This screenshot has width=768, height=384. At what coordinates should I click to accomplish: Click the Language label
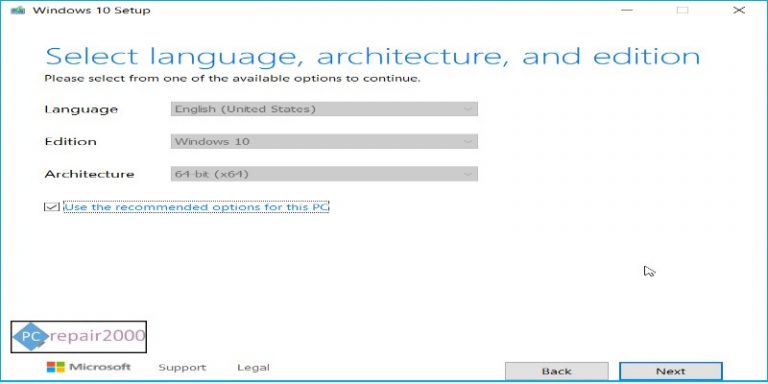pos(81,110)
